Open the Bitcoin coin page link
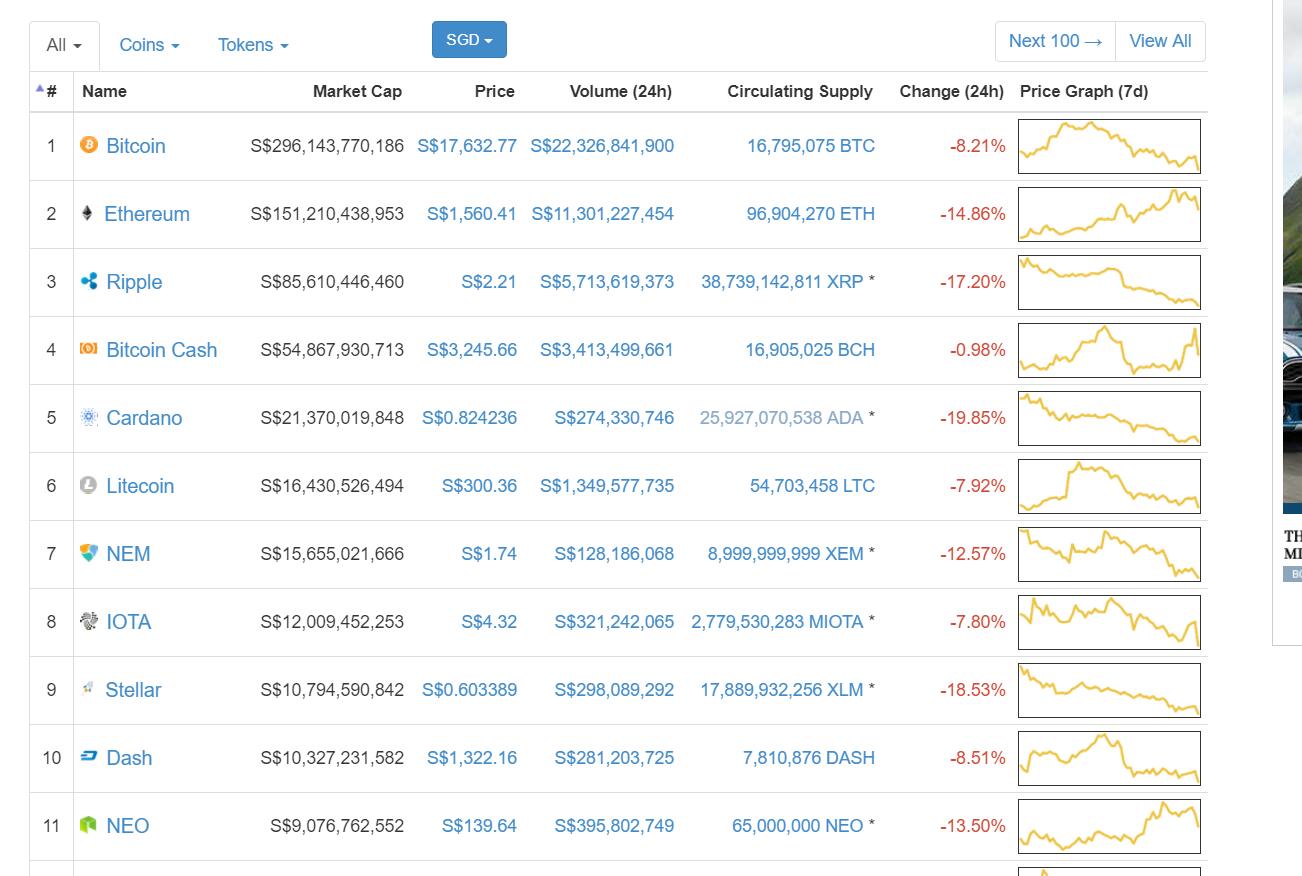 tap(136, 146)
